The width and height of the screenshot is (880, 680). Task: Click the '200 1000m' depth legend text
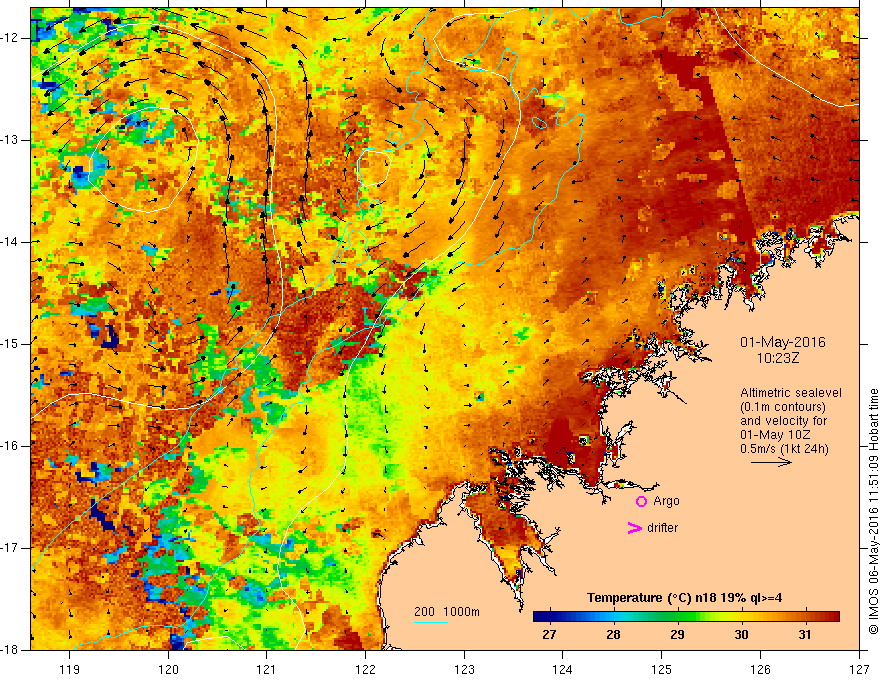(447, 612)
